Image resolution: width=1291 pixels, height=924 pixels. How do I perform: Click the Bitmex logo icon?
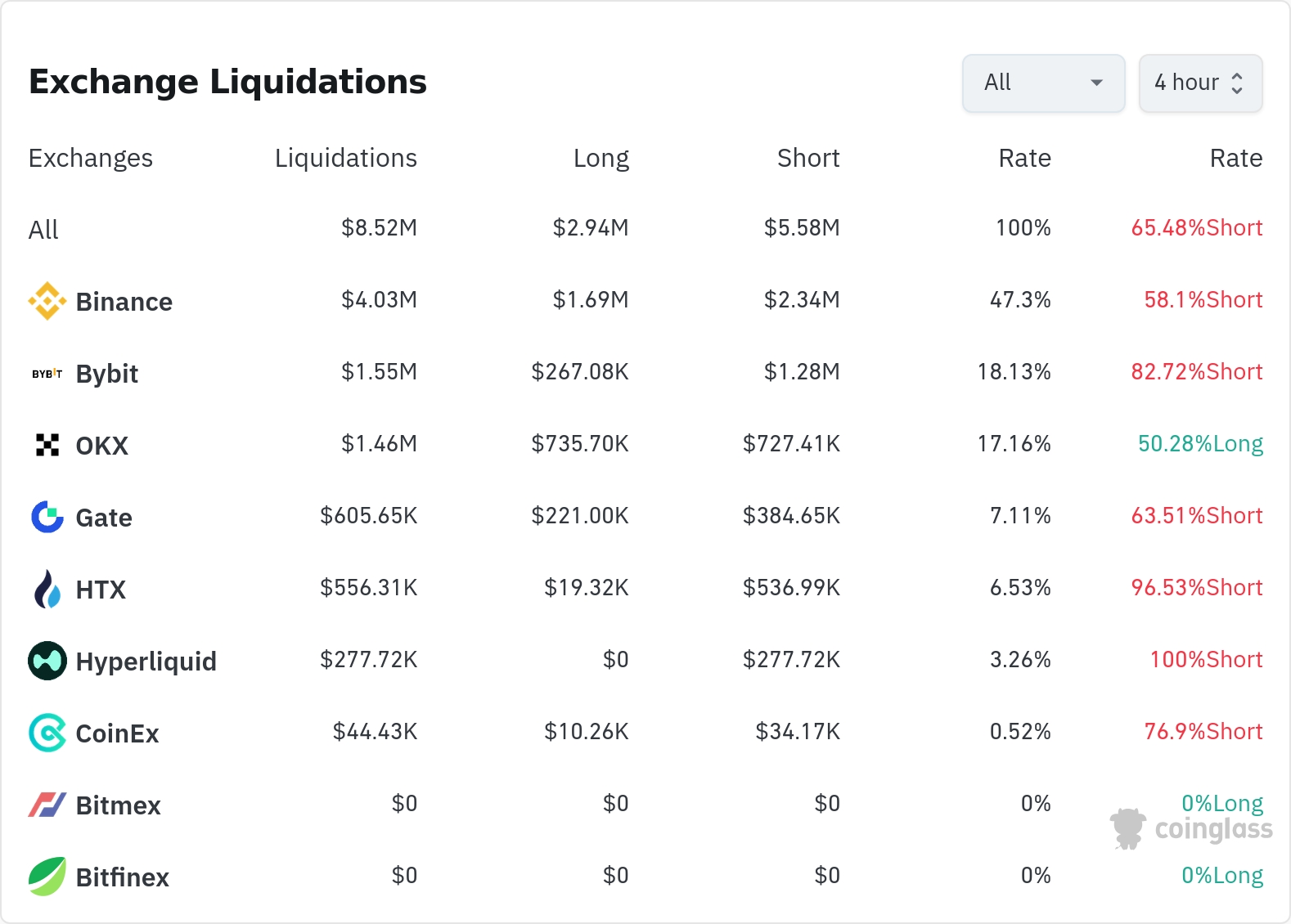47,805
